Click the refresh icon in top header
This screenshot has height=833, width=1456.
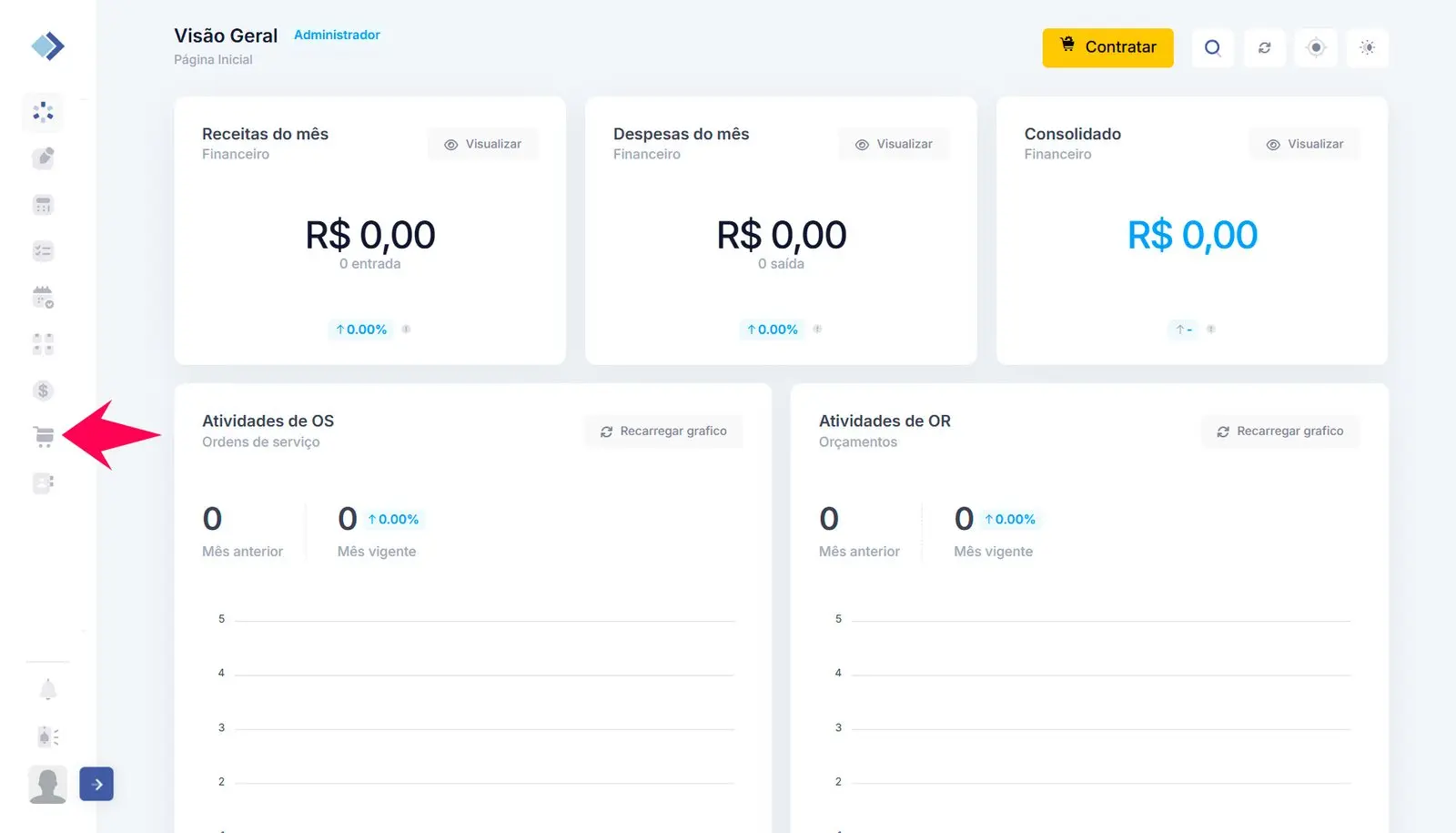click(x=1264, y=47)
